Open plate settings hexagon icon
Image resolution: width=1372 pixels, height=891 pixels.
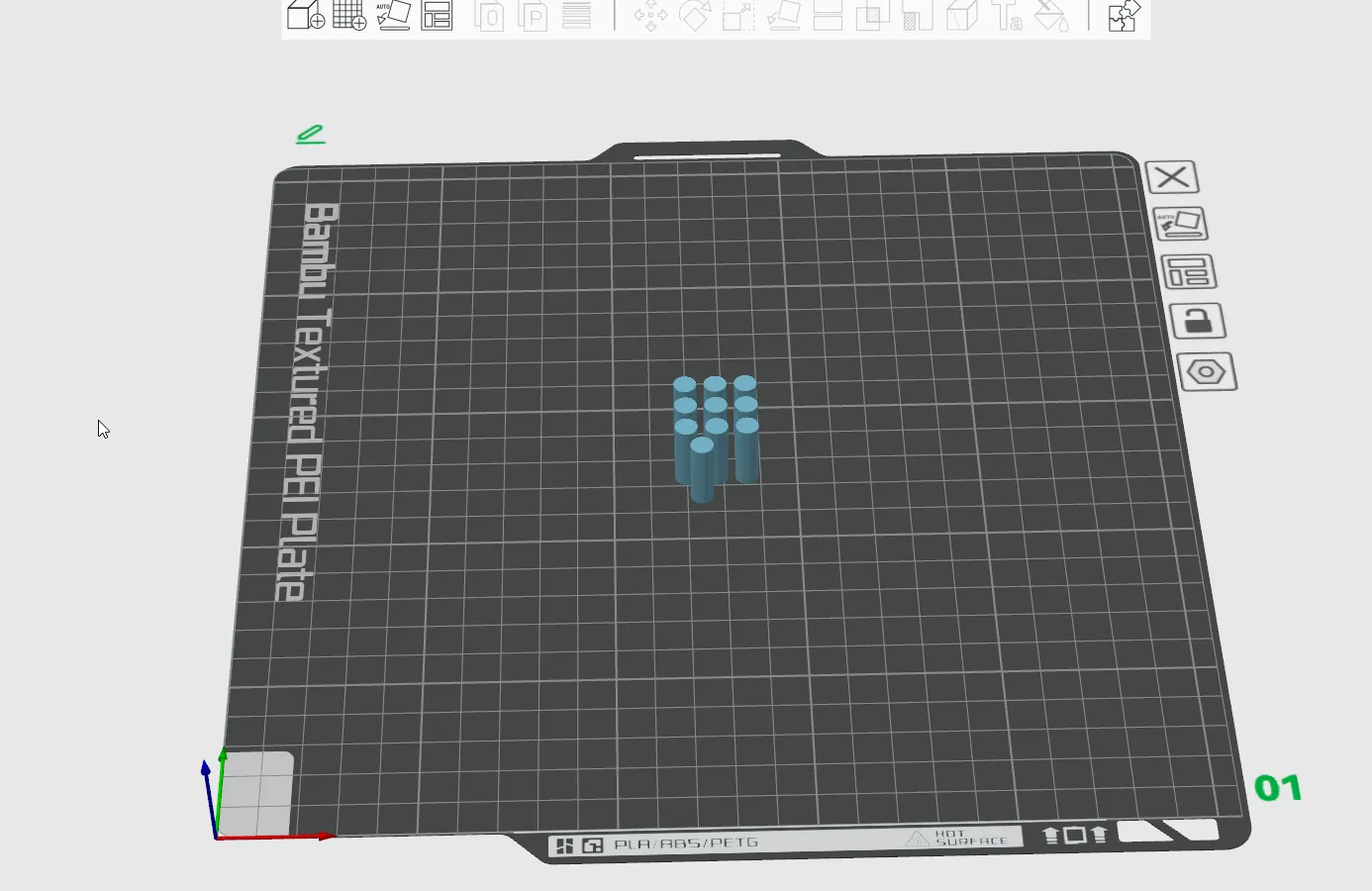tap(1207, 372)
